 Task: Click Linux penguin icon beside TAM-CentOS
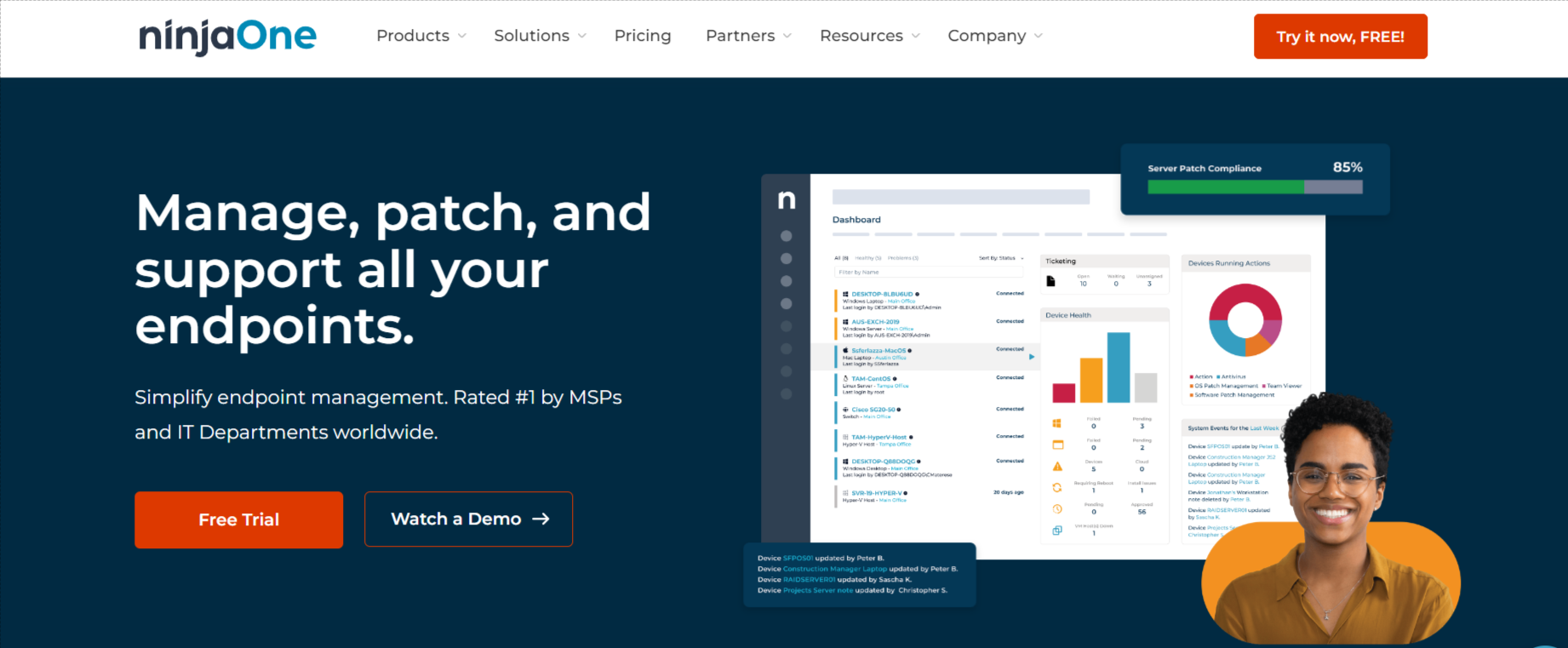[x=845, y=378]
